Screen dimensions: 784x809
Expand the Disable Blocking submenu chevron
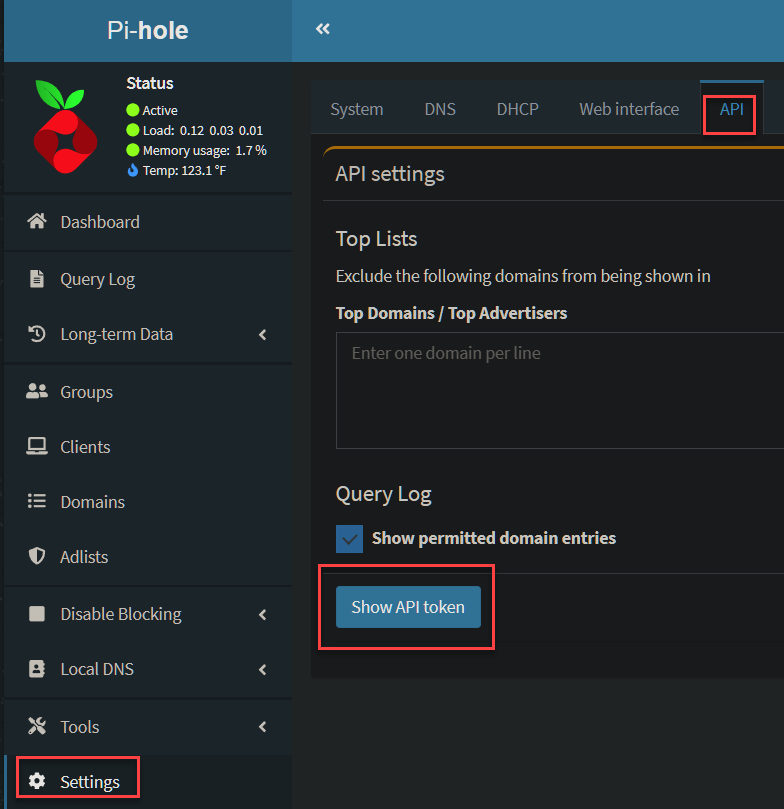[263, 614]
